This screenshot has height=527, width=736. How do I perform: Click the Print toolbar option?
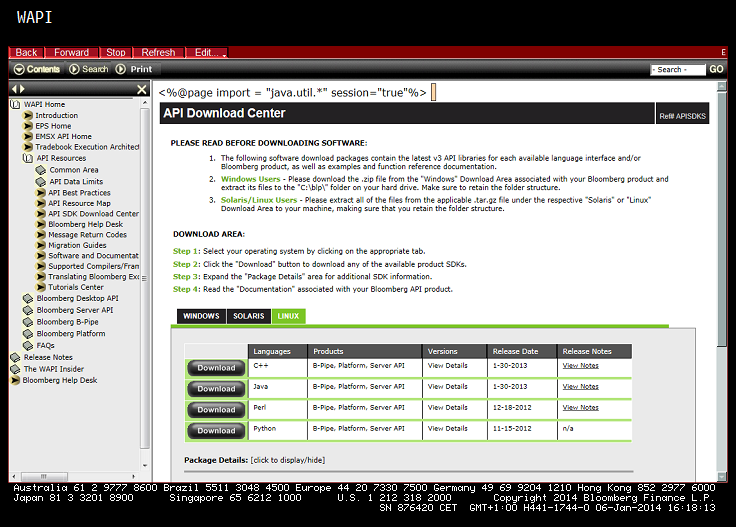[x=134, y=69]
